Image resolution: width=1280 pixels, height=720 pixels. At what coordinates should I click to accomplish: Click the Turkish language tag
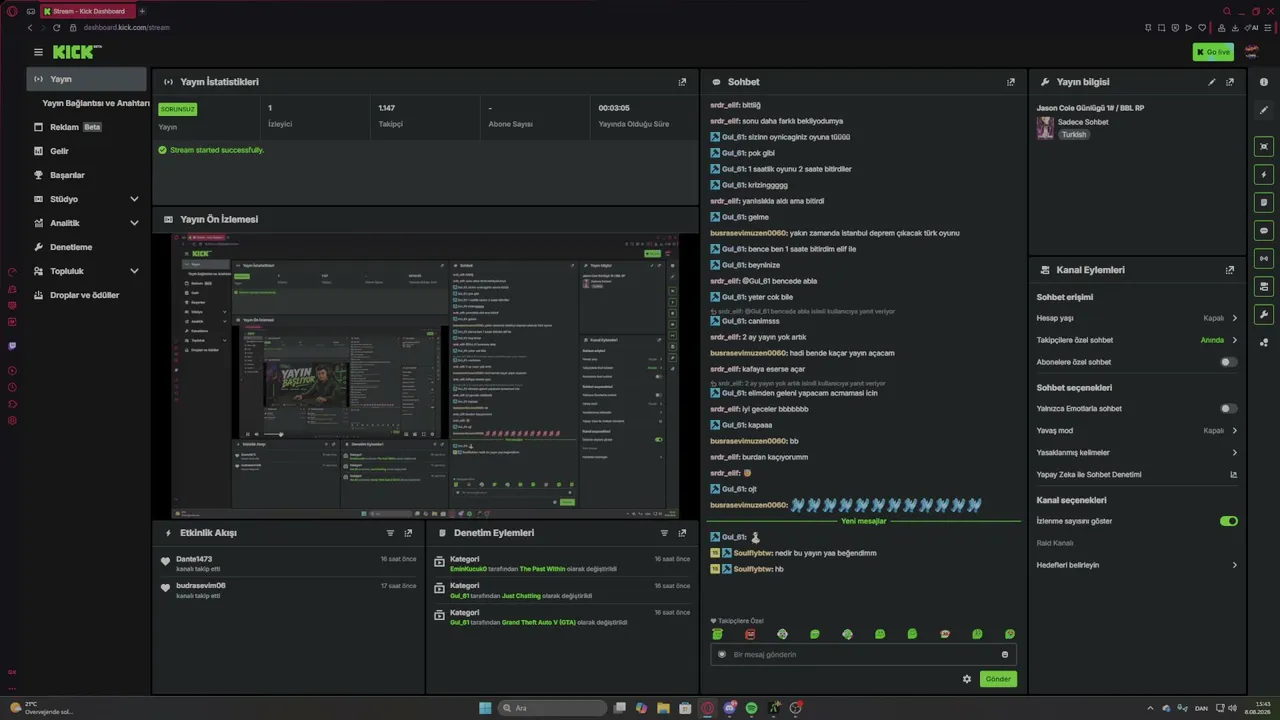(x=1074, y=135)
